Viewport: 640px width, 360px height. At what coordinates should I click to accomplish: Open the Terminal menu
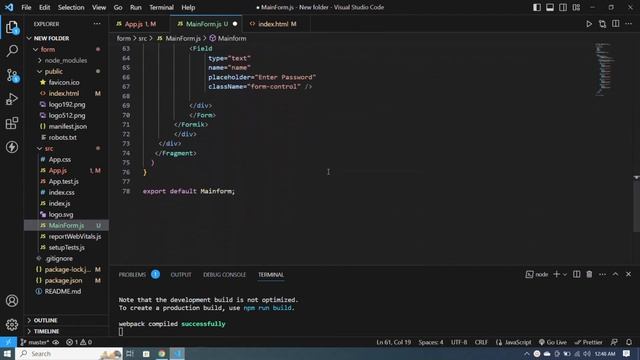pyautogui.click(x=161, y=7)
